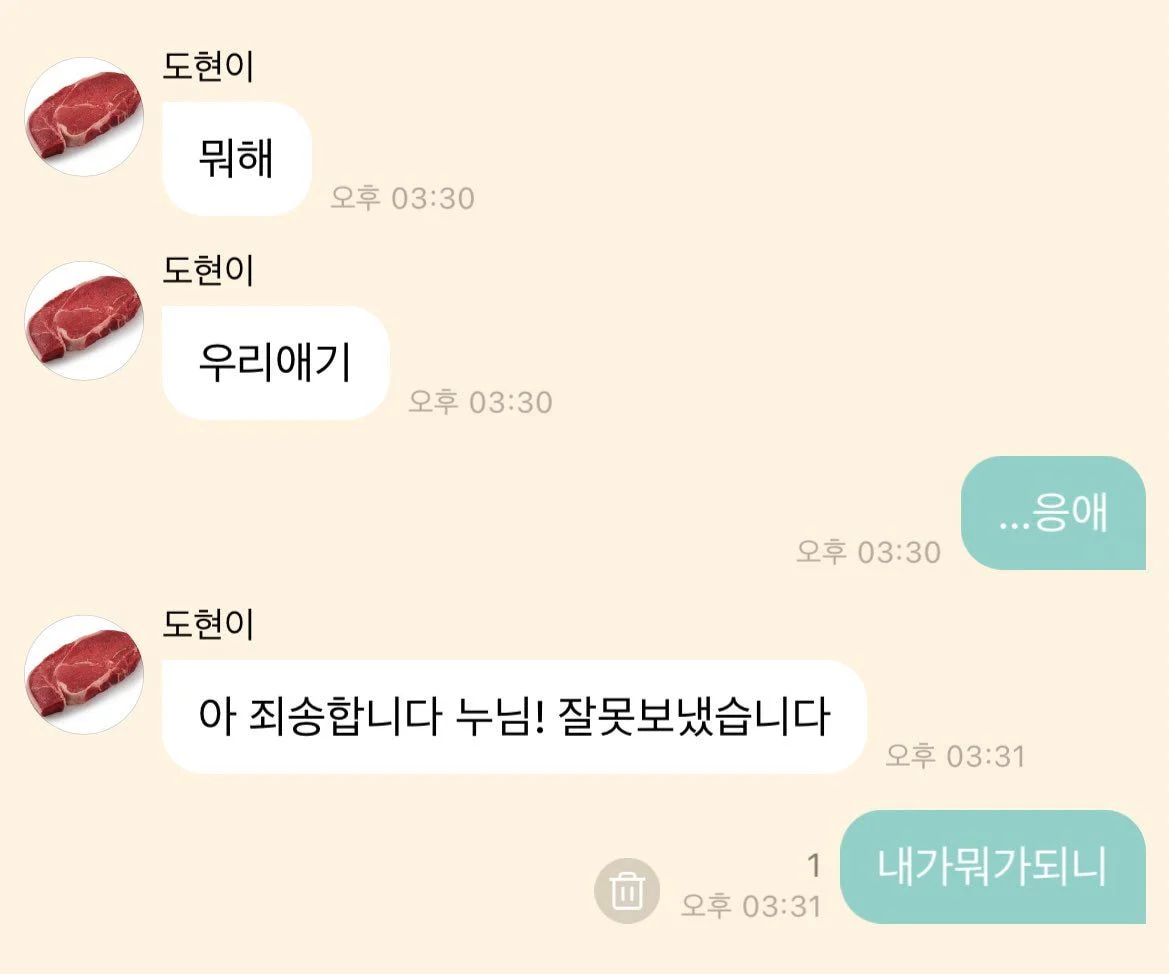Tap the 내가뭐가되니 sent message bubble
Screen dimensions: 1169x974
[x=993, y=867]
